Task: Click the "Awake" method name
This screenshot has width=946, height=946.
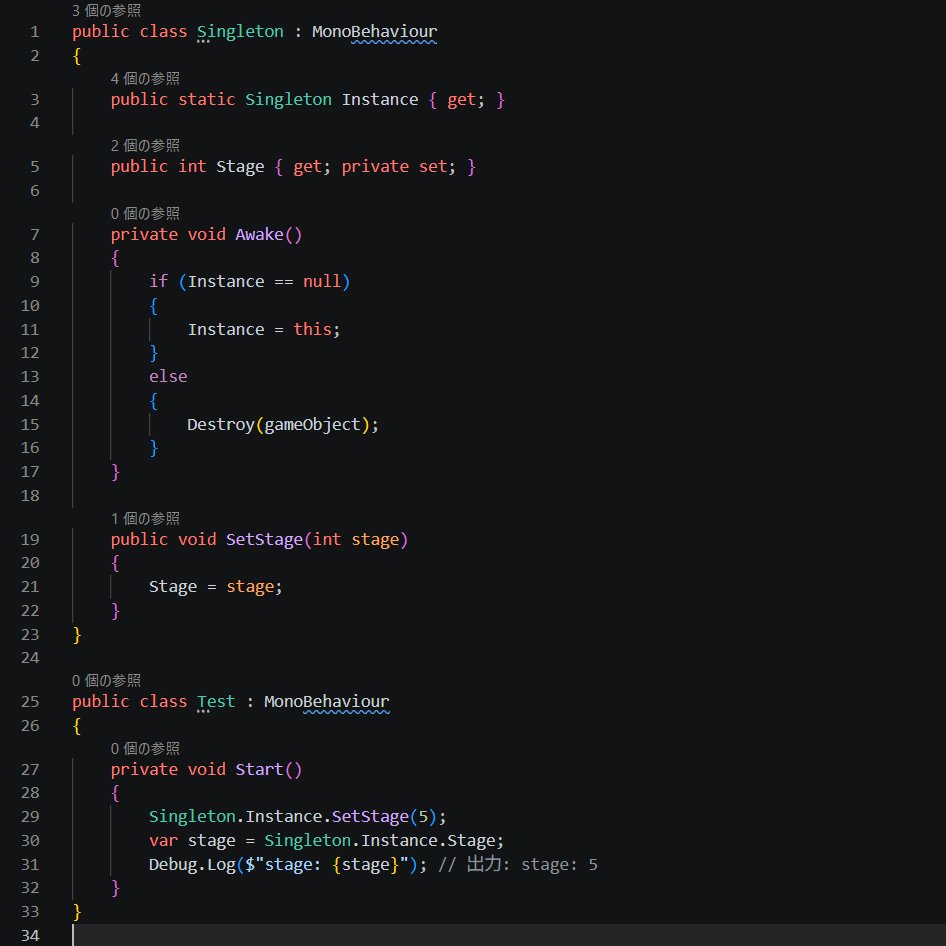Action: pos(259,234)
